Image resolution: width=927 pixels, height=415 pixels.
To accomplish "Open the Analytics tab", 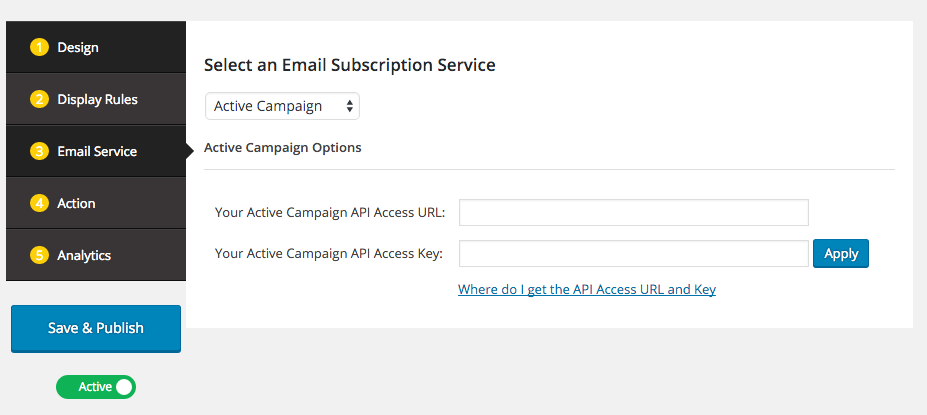I will point(84,255).
